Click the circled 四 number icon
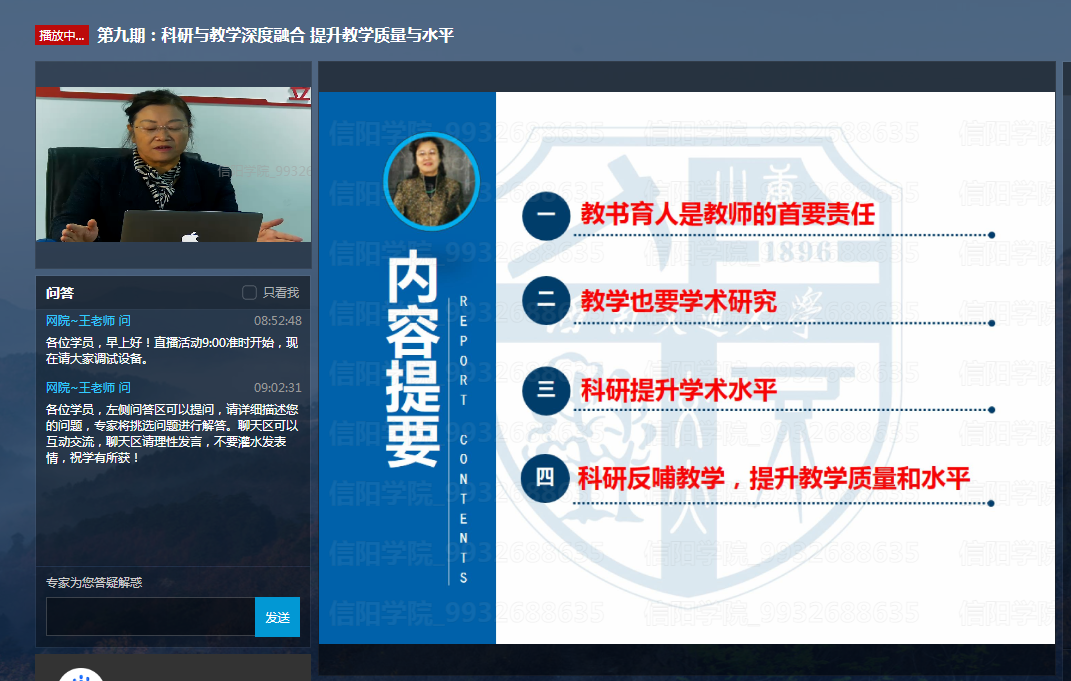 pyautogui.click(x=546, y=478)
